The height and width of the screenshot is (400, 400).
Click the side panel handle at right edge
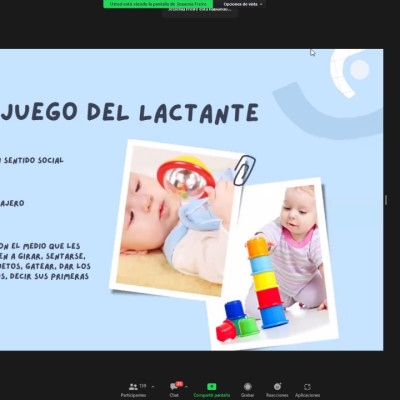386,200
